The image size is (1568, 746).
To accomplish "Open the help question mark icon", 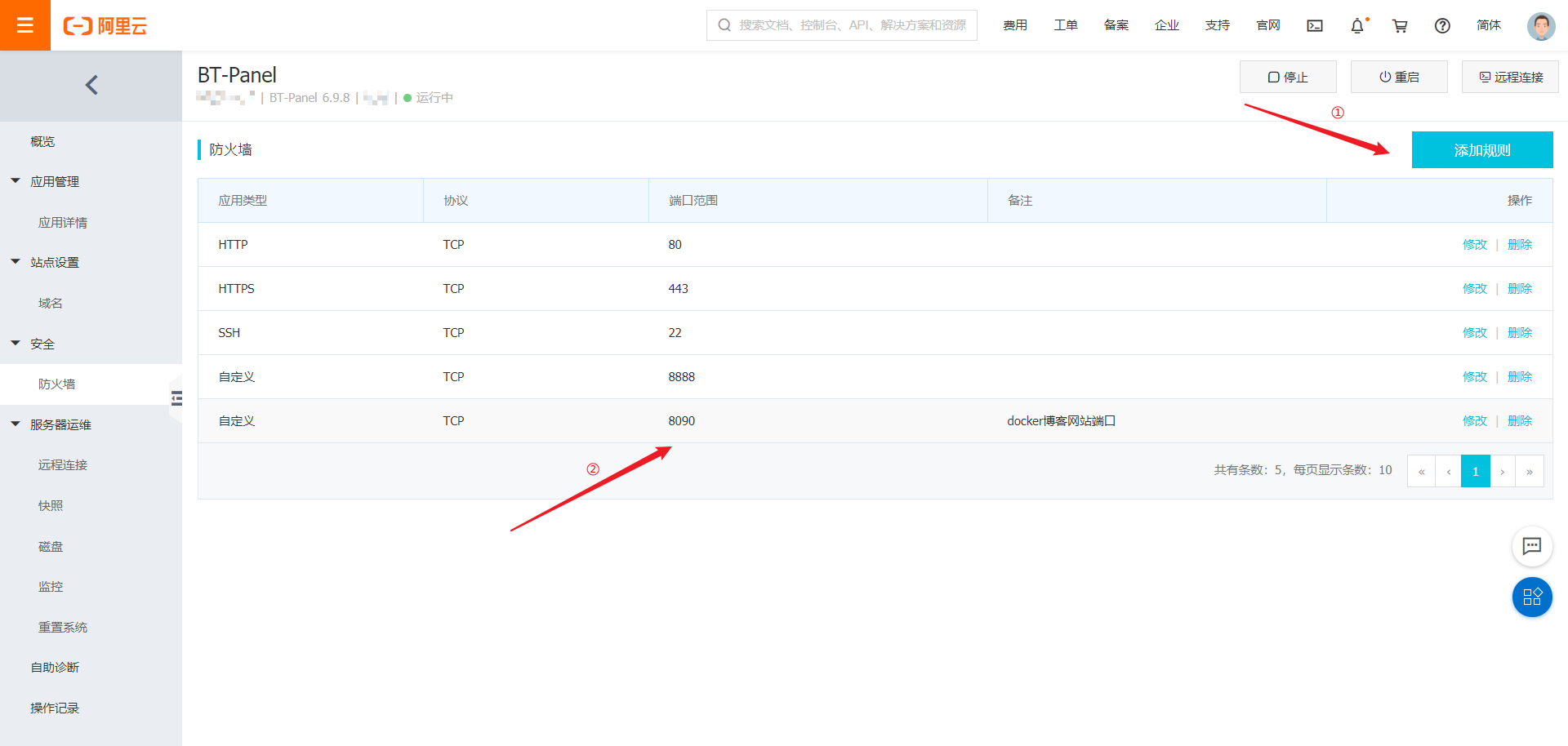I will coord(1442,26).
